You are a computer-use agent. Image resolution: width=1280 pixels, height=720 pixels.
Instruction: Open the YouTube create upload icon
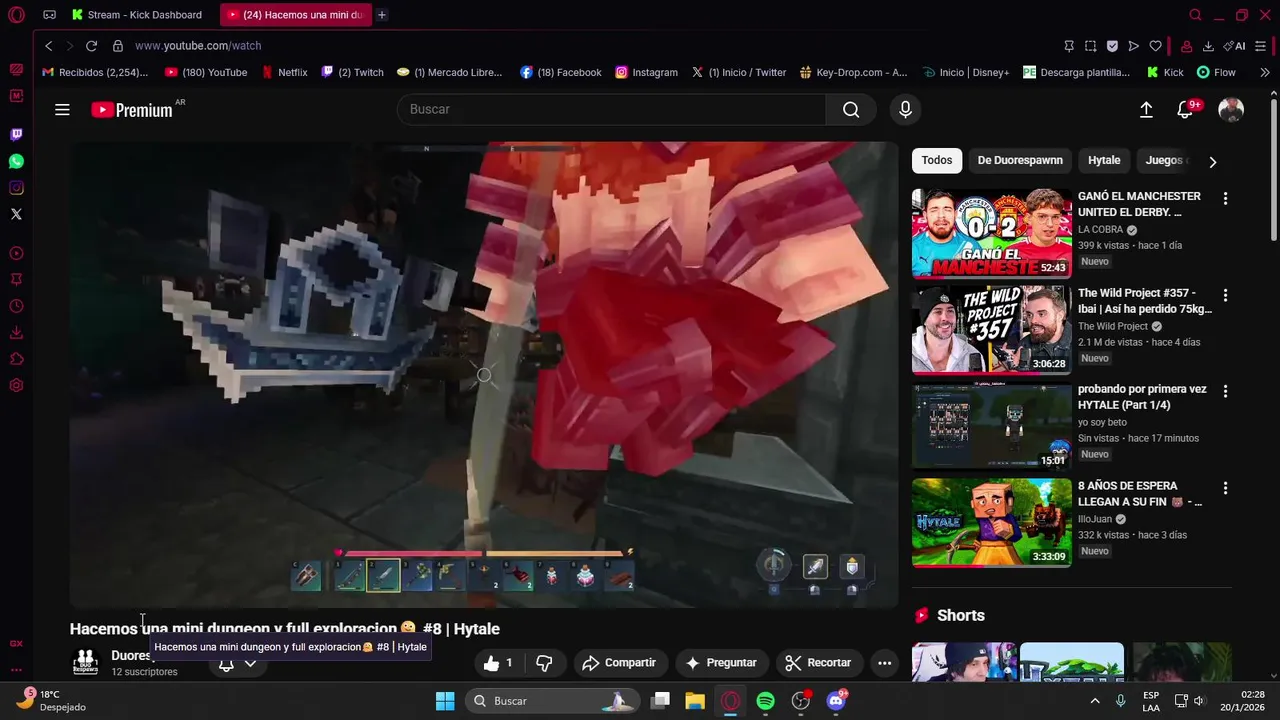1146,110
